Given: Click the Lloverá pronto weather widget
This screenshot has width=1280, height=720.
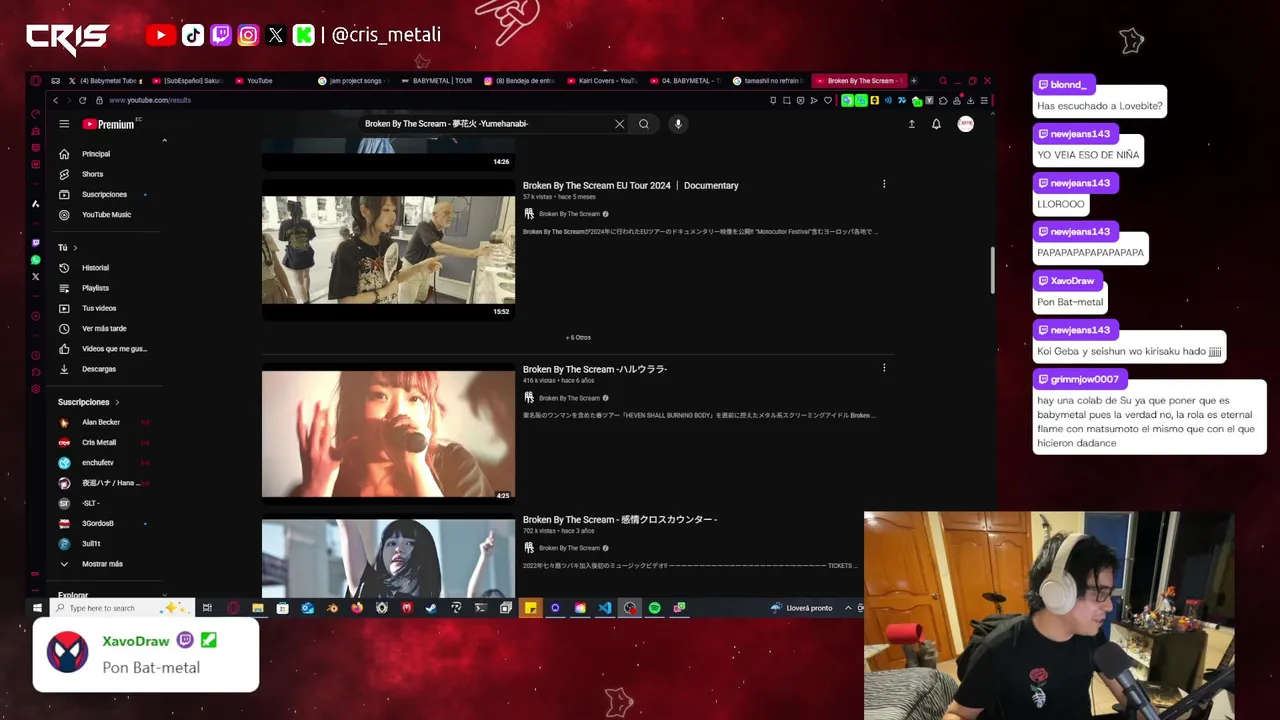Looking at the screenshot, I should (802, 608).
